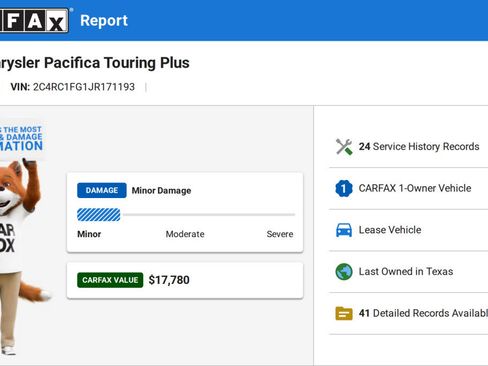Click the Minor label on damage scale
Image resolution: width=488 pixels, height=366 pixels.
point(89,234)
